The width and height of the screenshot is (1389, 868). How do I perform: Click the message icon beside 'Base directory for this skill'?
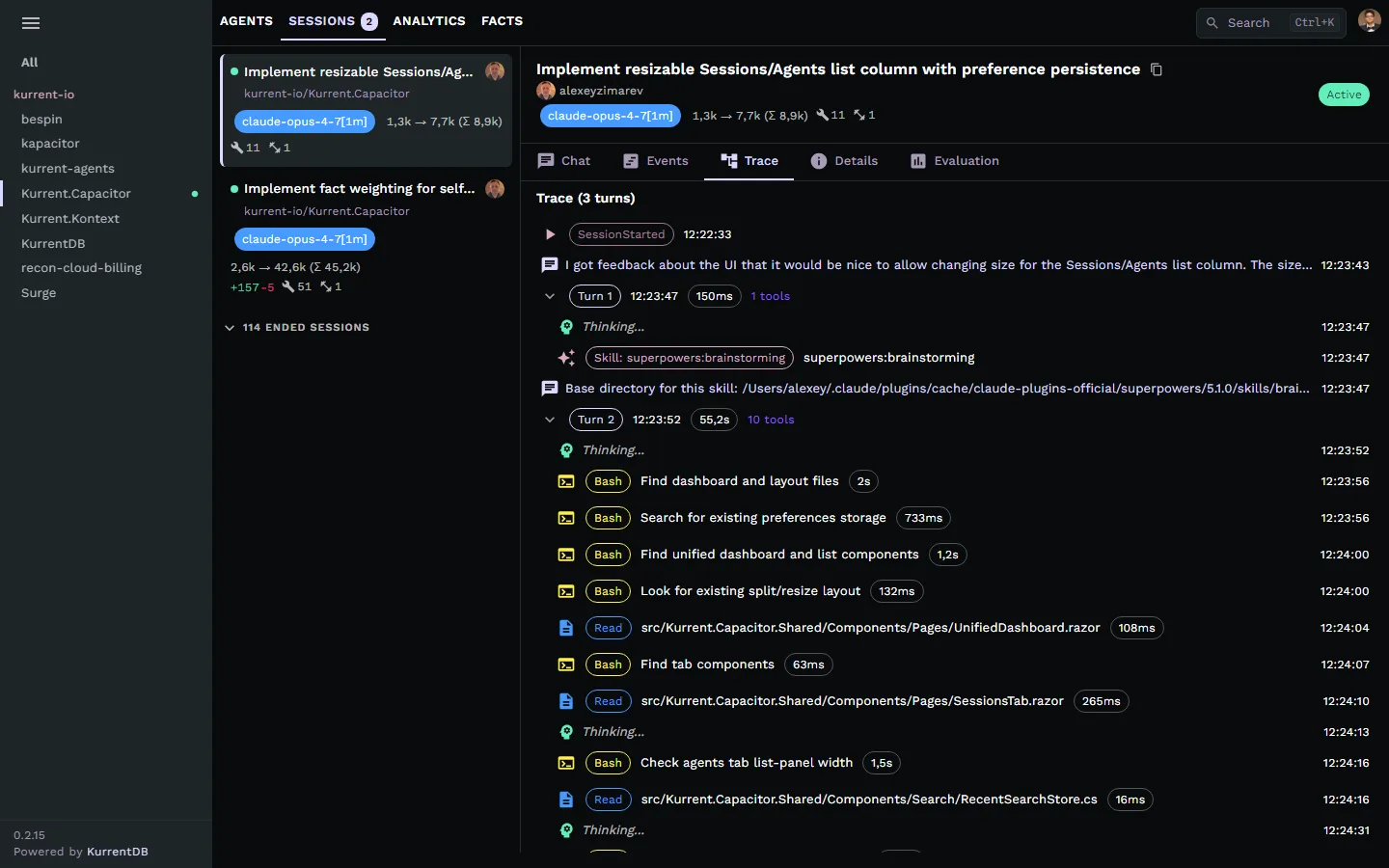[550, 389]
